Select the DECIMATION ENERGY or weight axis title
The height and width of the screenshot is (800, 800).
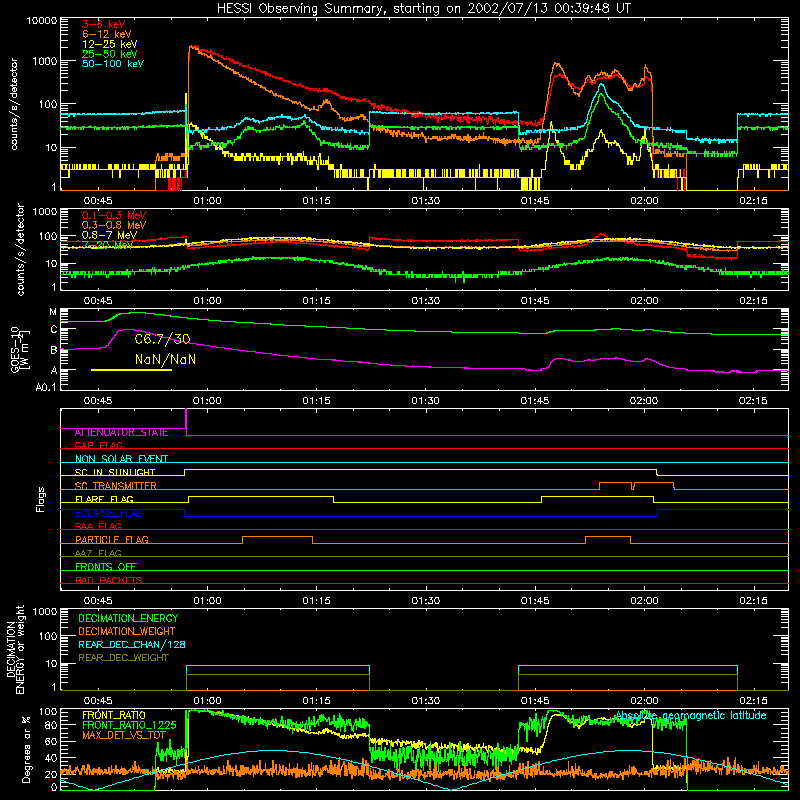pos(16,649)
